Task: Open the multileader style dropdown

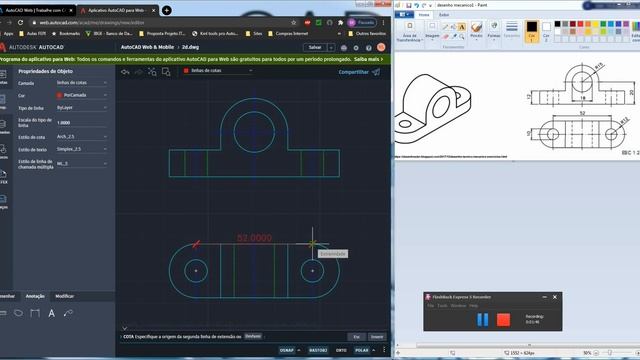Action: [x=82, y=164]
